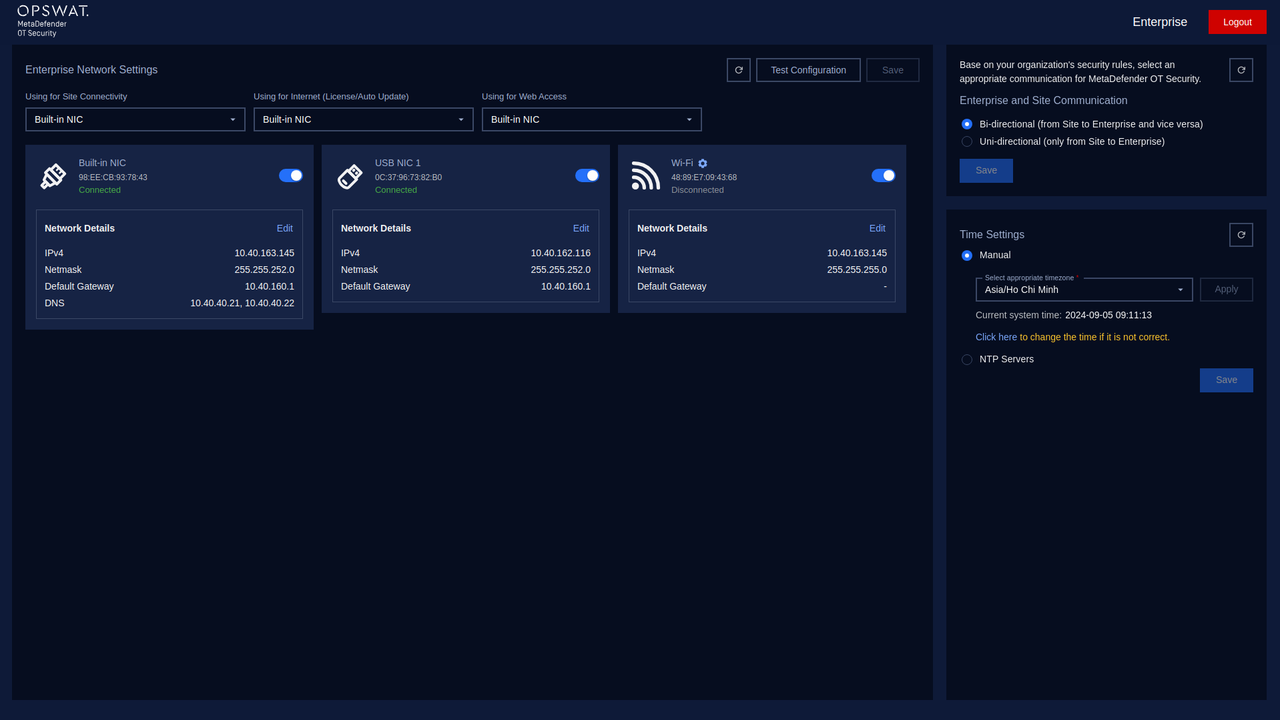
Task: Refresh the Enterprise Network Settings panel
Action: [739, 70]
